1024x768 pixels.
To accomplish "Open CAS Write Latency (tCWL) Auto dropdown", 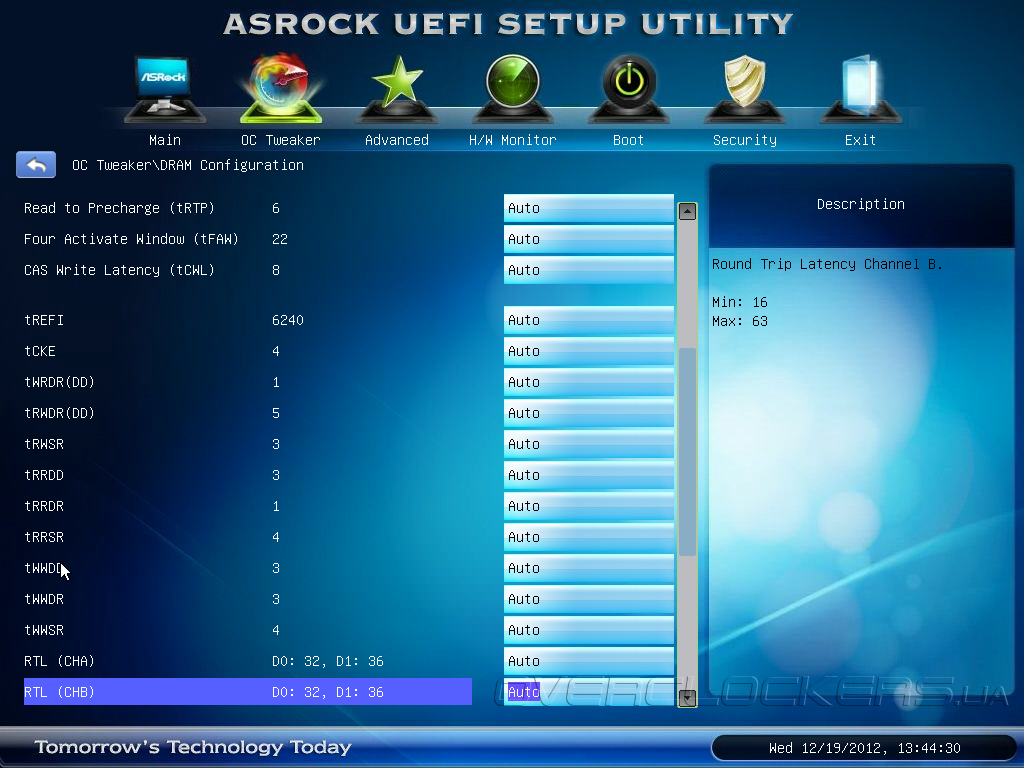I will pos(588,270).
